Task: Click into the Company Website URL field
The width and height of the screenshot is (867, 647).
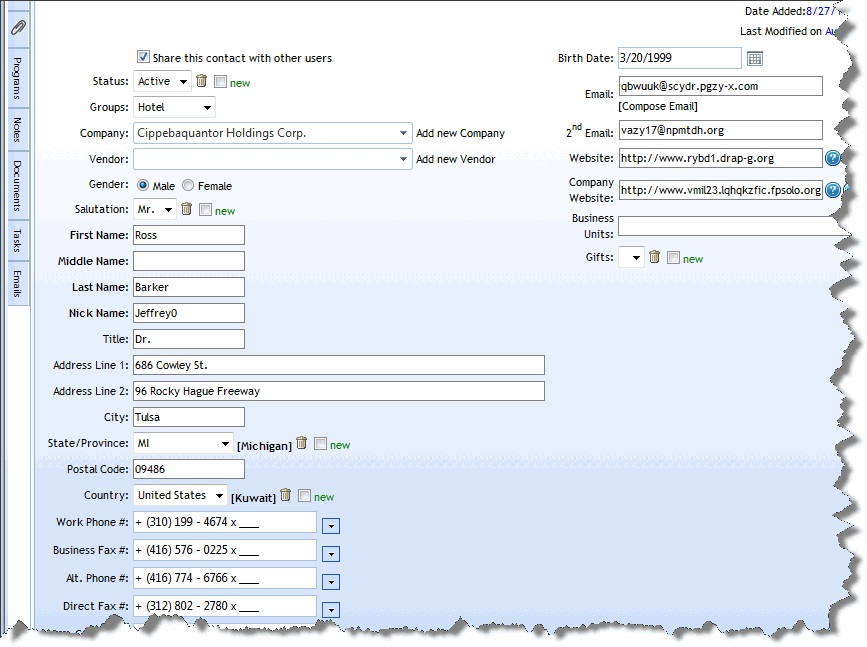Action: [x=720, y=190]
